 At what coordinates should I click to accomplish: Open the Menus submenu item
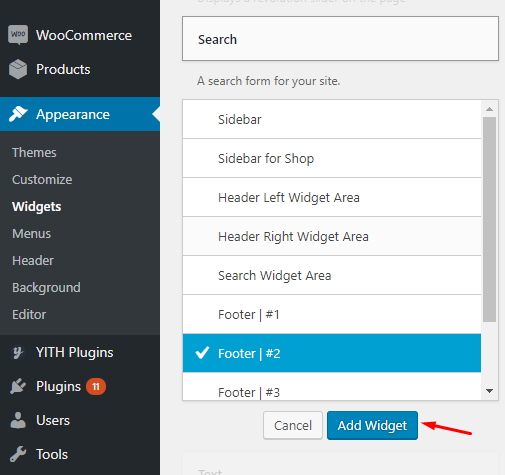coord(31,233)
